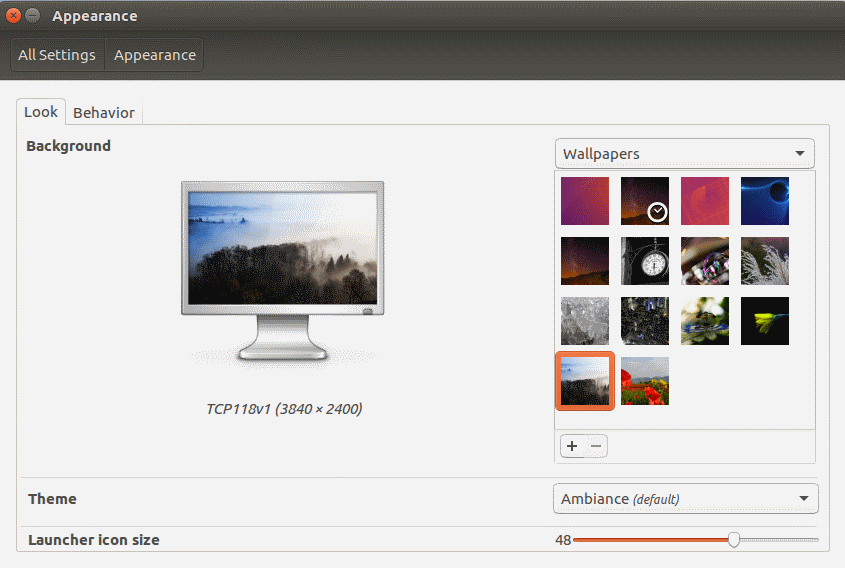845x568 pixels.
Task: Open the Ambiance theme dropdown
Action: 685,498
